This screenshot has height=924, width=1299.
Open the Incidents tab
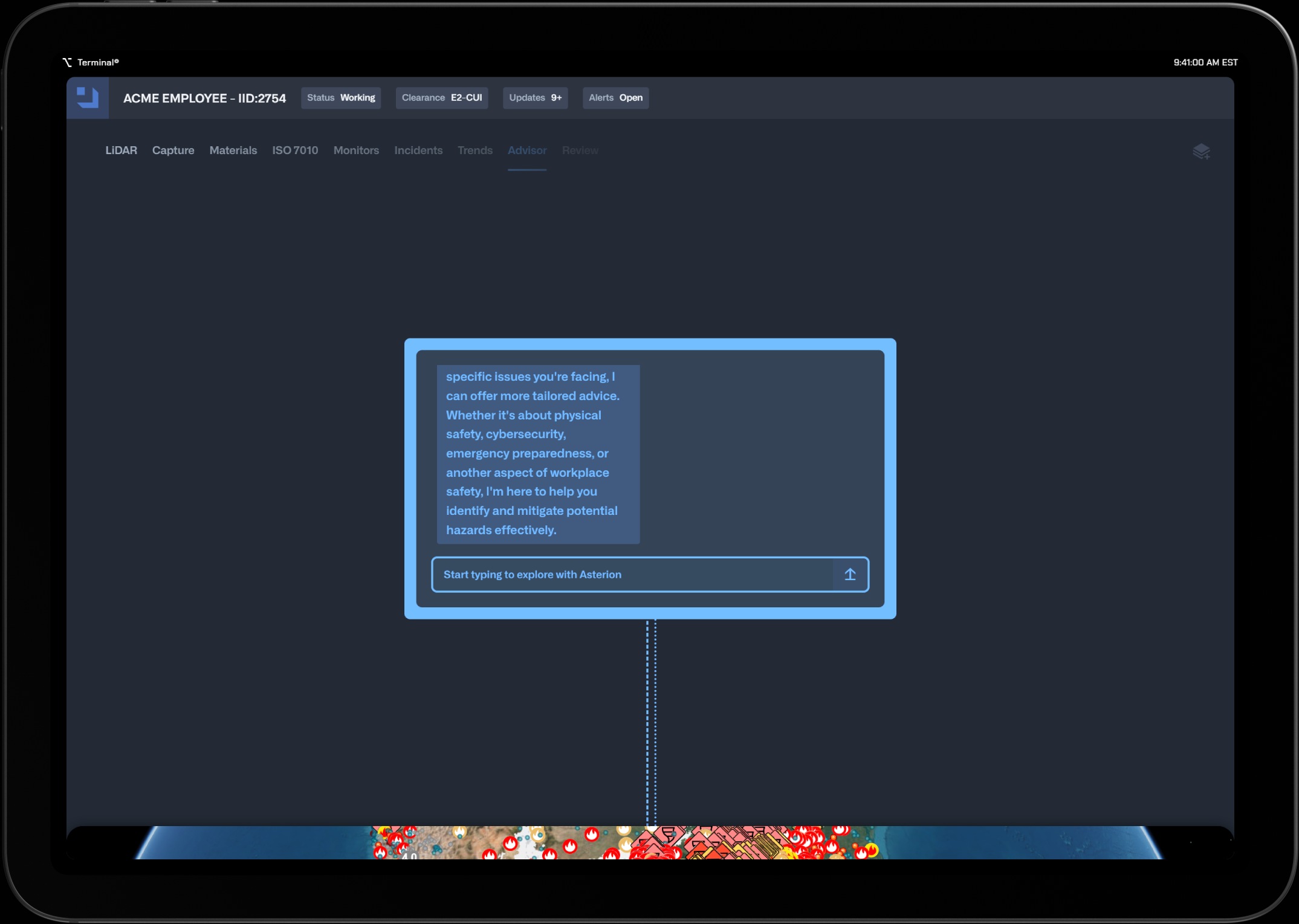pyautogui.click(x=418, y=150)
